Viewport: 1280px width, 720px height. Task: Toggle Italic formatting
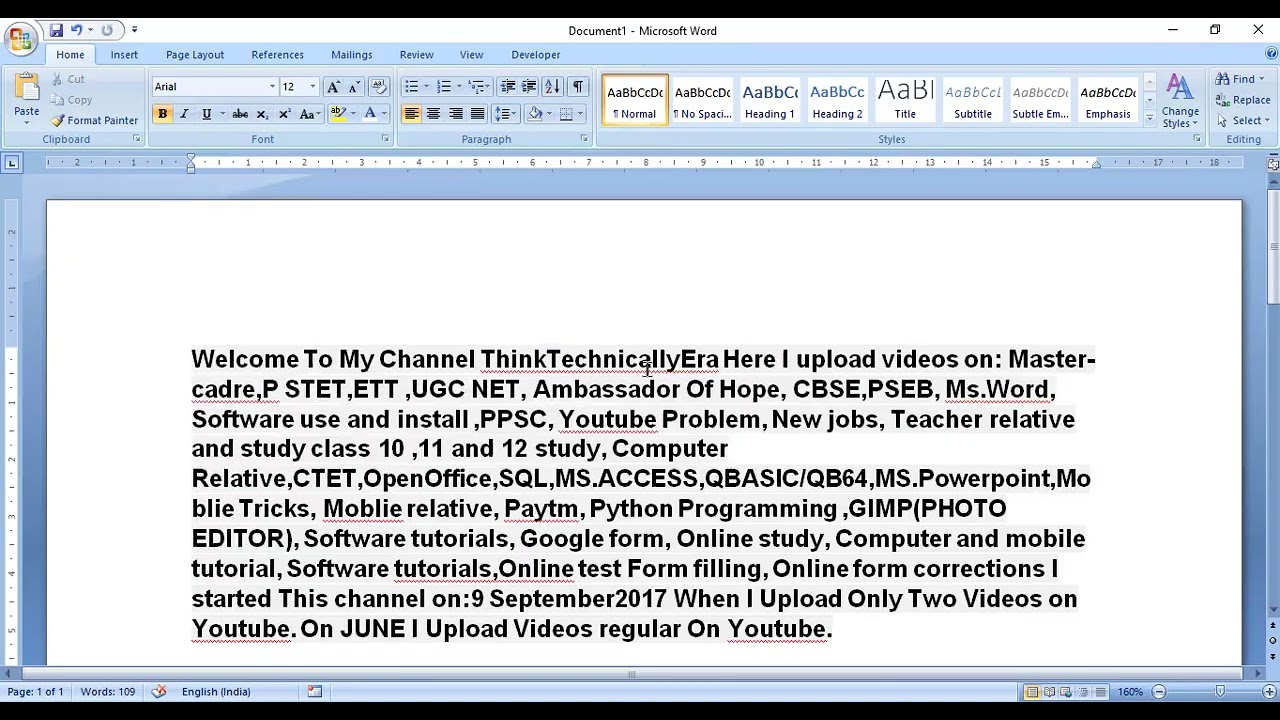pos(184,114)
